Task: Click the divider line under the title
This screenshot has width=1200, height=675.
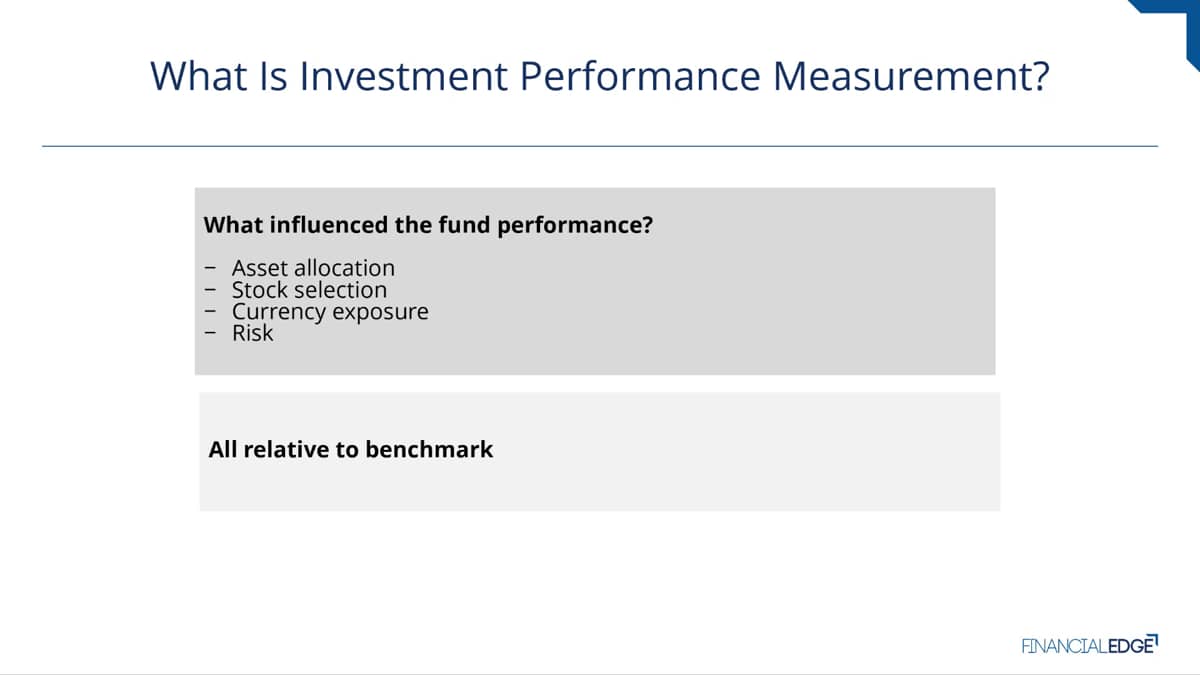Action: coord(600,146)
